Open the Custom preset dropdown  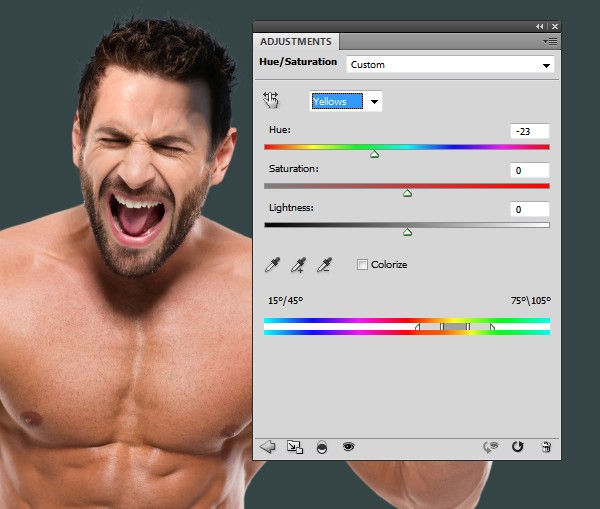point(449,65)
